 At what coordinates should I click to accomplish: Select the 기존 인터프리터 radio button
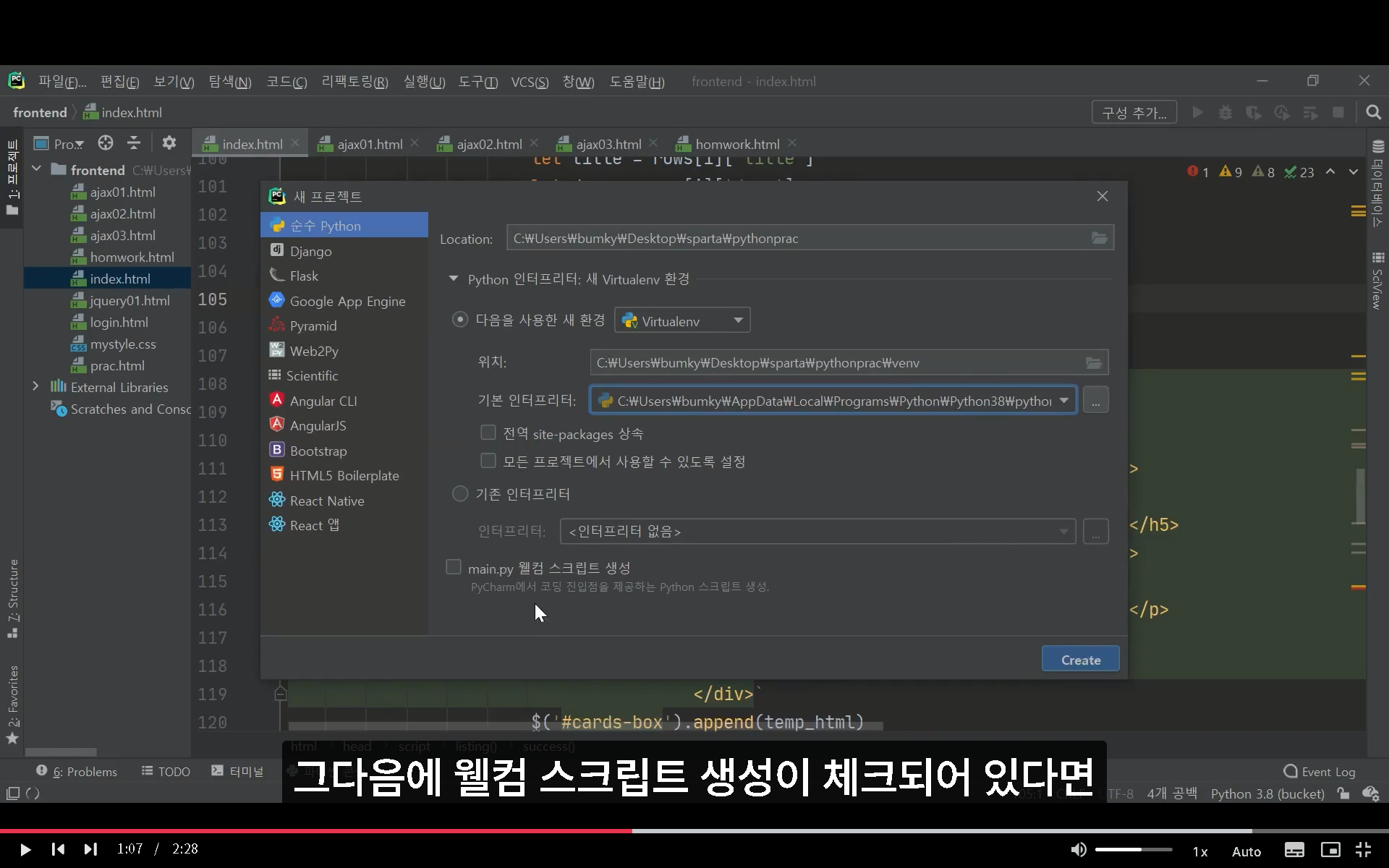tap(460, 493)
